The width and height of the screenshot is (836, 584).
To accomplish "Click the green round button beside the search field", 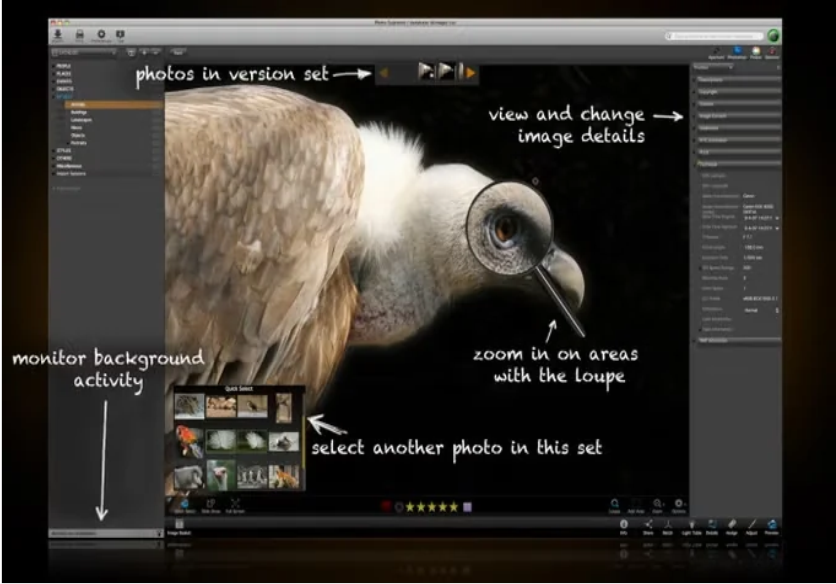I will coord(773,36).
